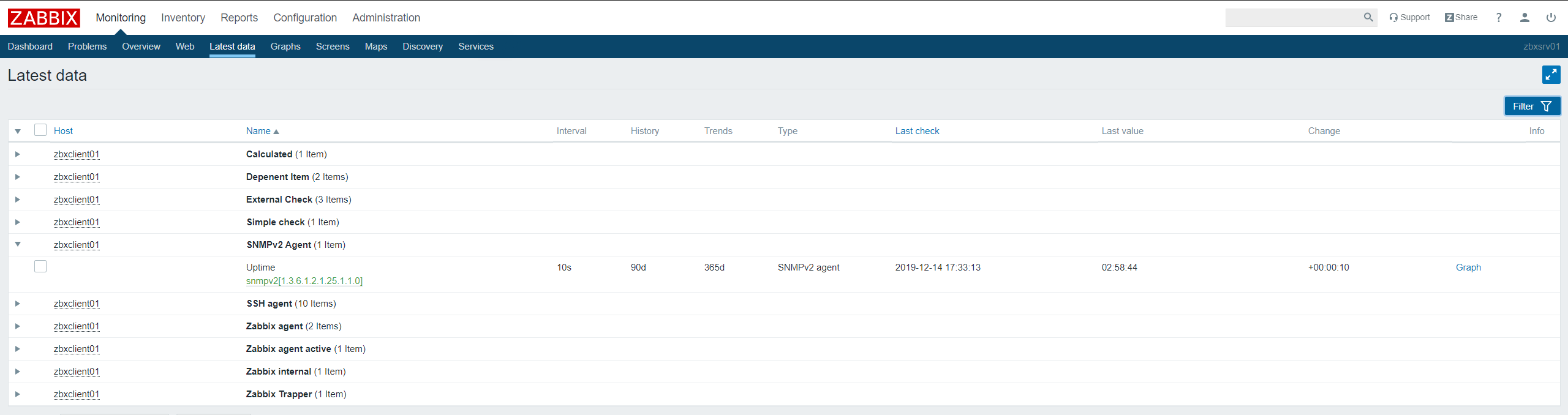Tick the Uptime item checkbox

pos(40,267)
